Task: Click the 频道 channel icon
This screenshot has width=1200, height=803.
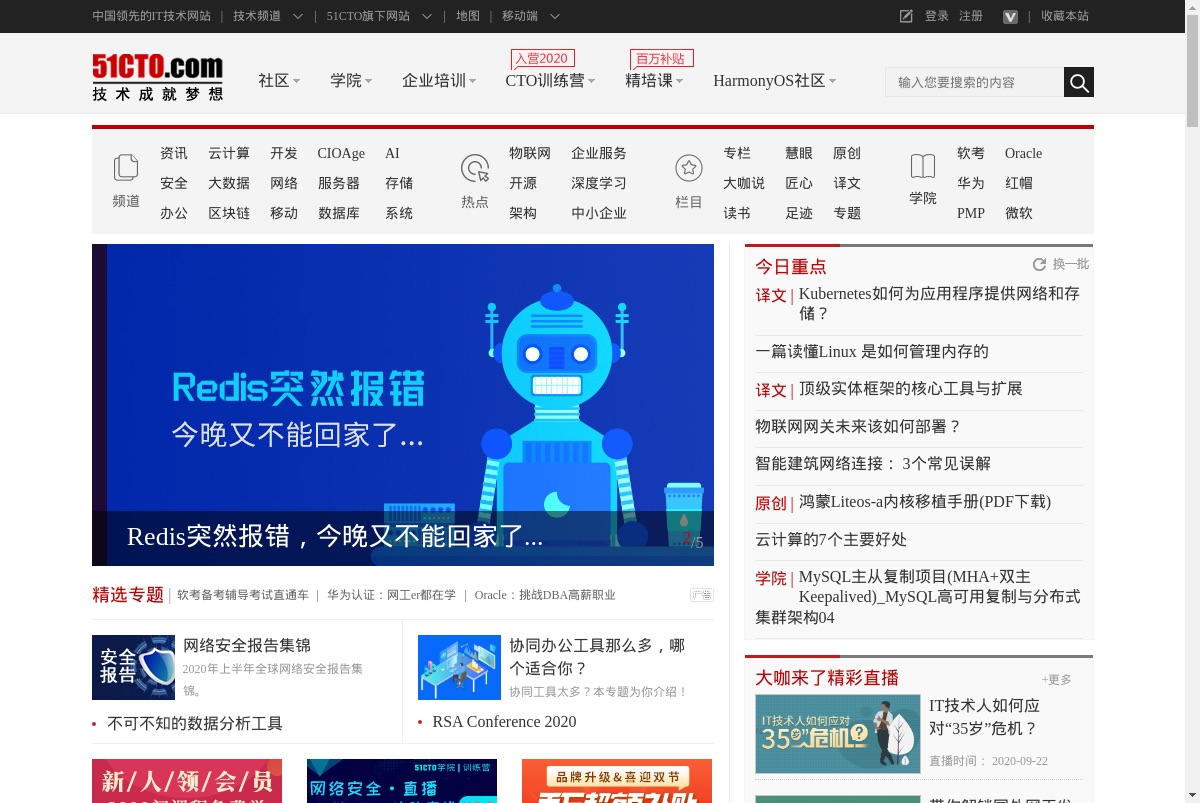Action: coord(126,167)
